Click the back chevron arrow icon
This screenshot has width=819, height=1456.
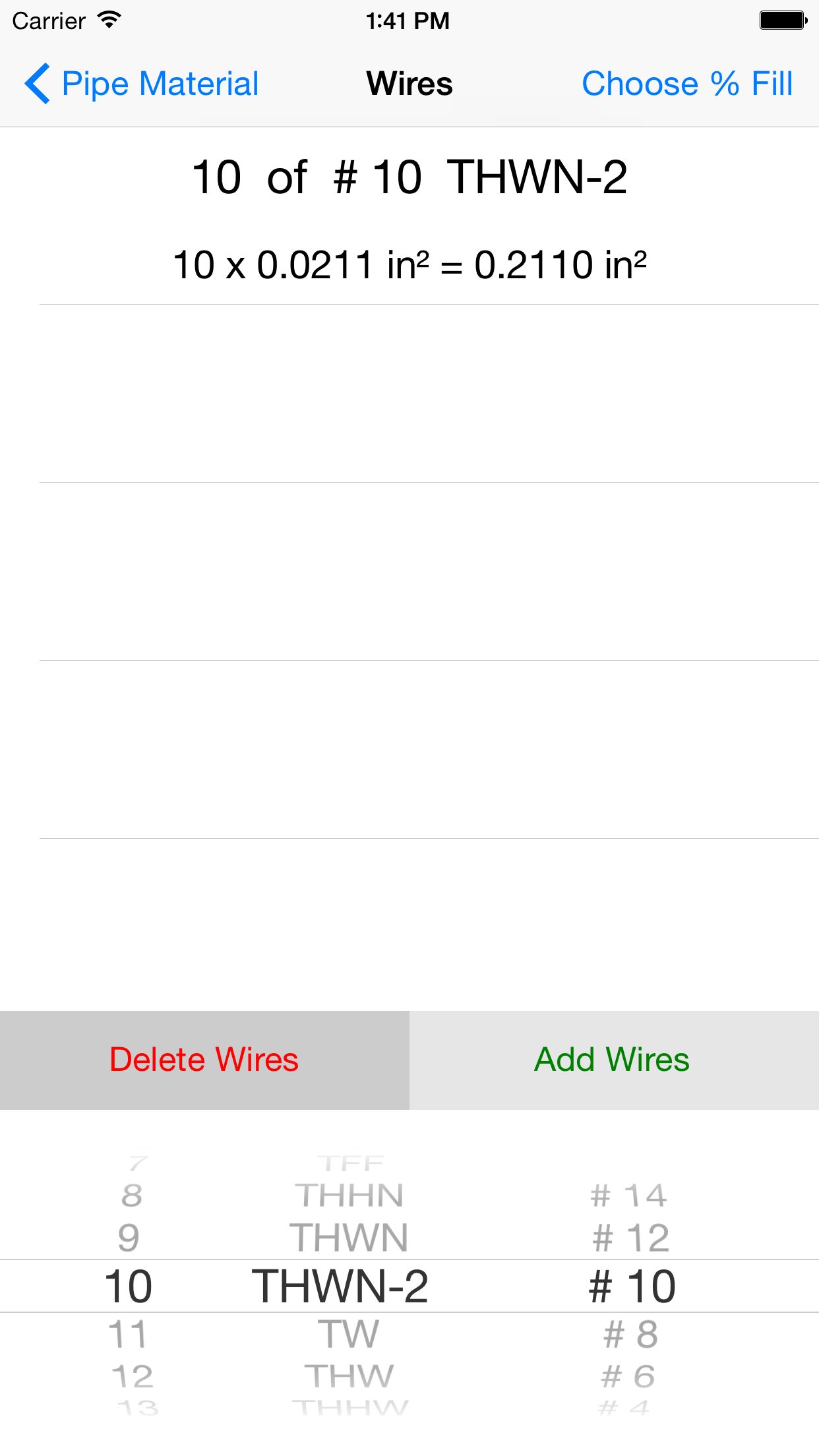38,84
